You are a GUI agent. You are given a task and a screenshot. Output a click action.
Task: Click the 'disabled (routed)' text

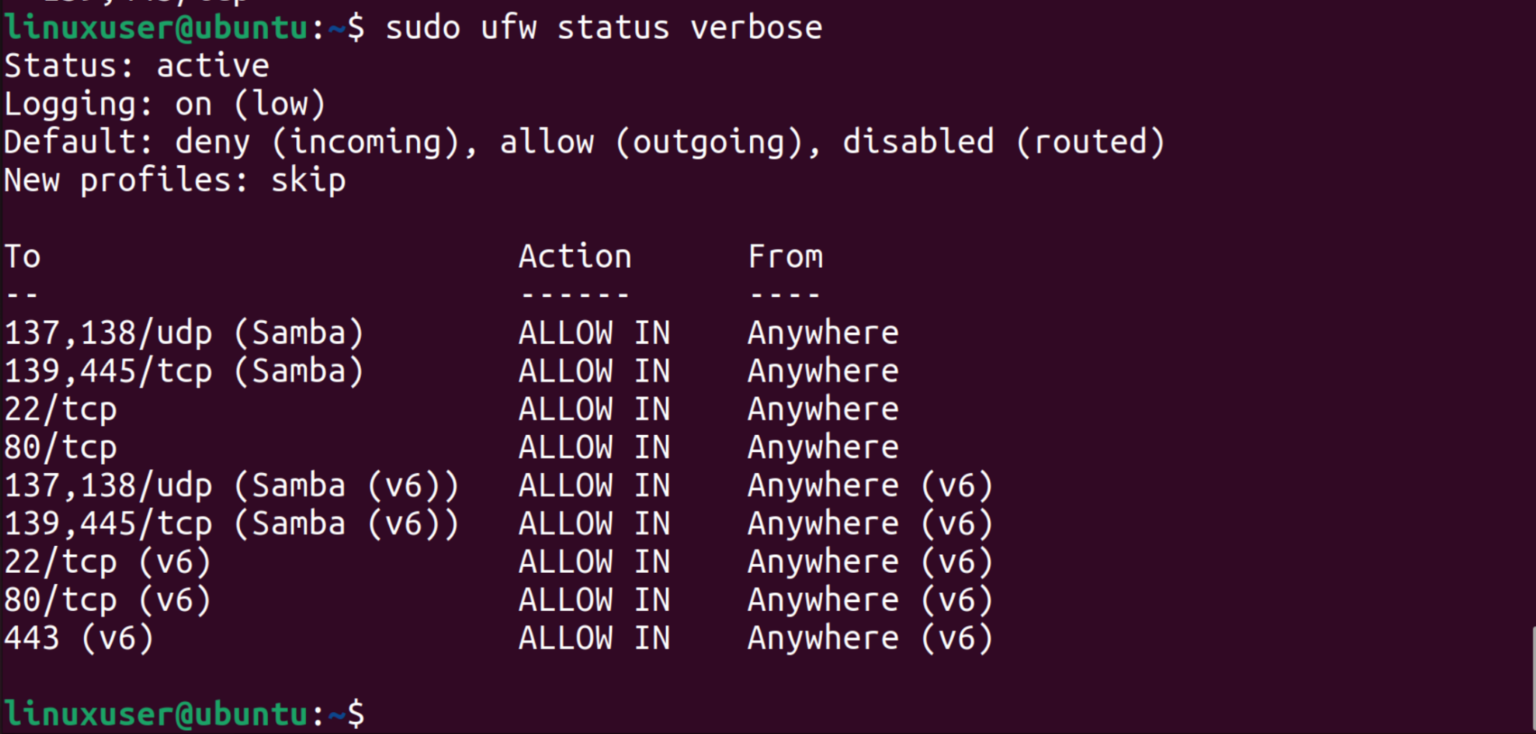(1004, 142)
